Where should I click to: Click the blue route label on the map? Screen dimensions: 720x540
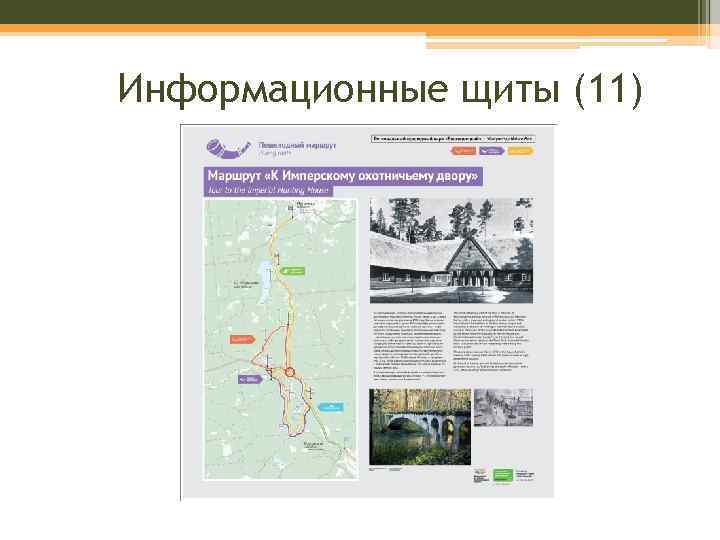pyautogui.click(x=332, y=407)
